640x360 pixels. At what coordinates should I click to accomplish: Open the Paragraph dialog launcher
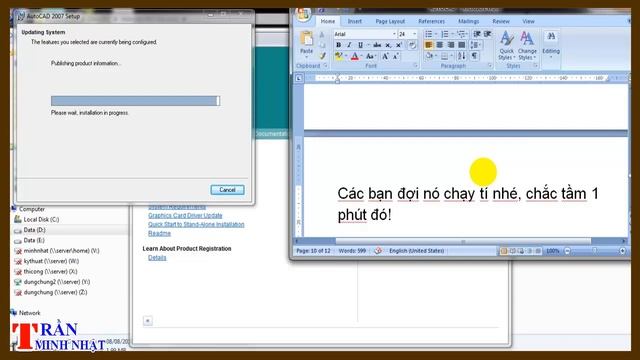click(x=490, y=65)
